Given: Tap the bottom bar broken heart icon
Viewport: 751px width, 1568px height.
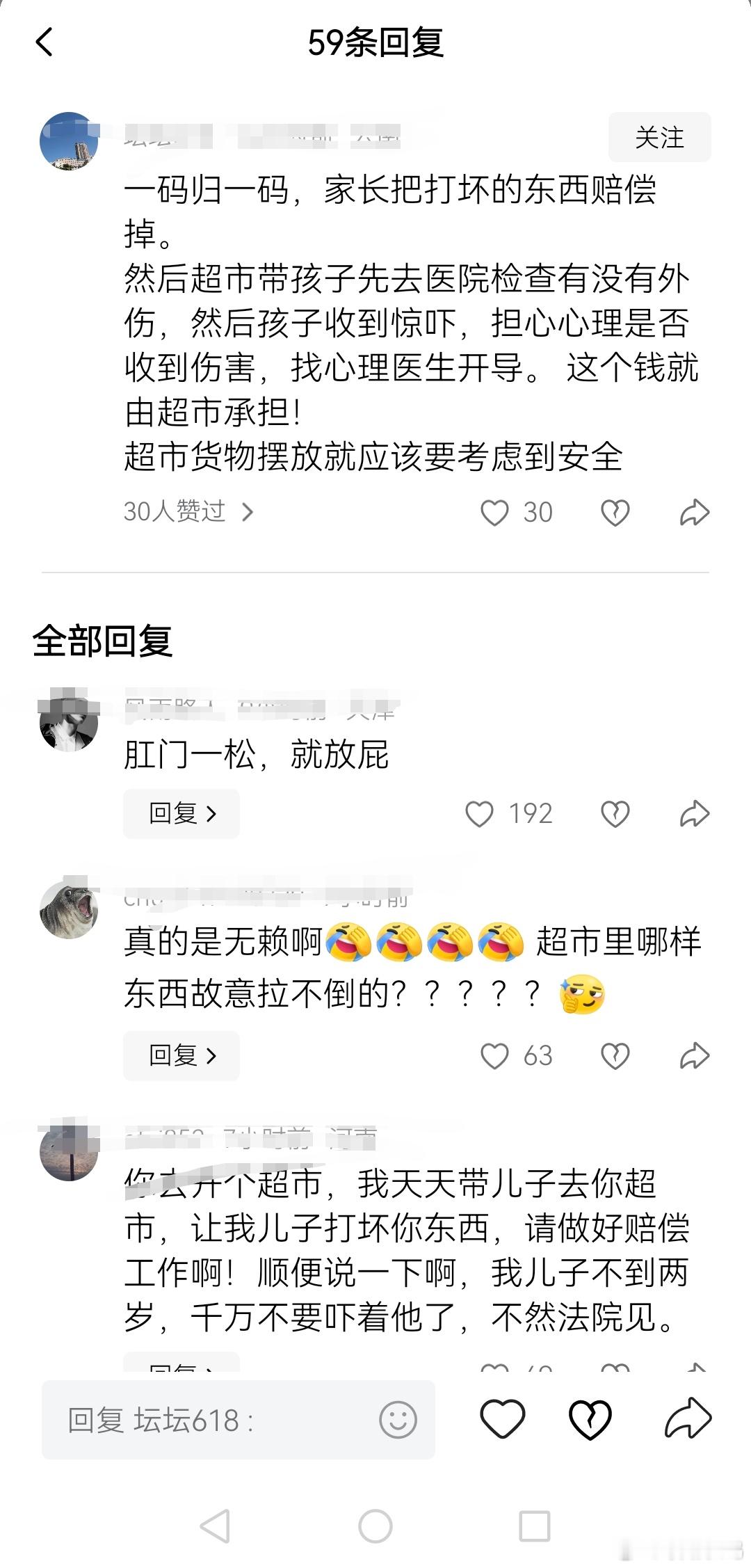Looking at the screenshot, I should [590, 1419].
